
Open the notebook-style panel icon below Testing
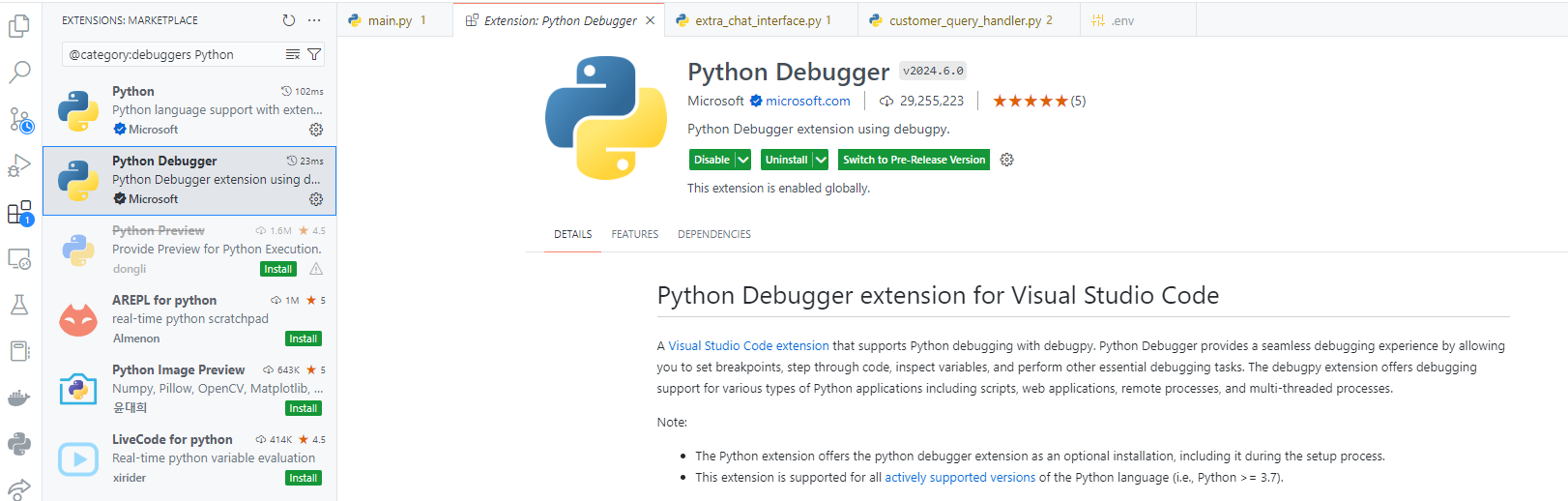[x=19, y=350]
